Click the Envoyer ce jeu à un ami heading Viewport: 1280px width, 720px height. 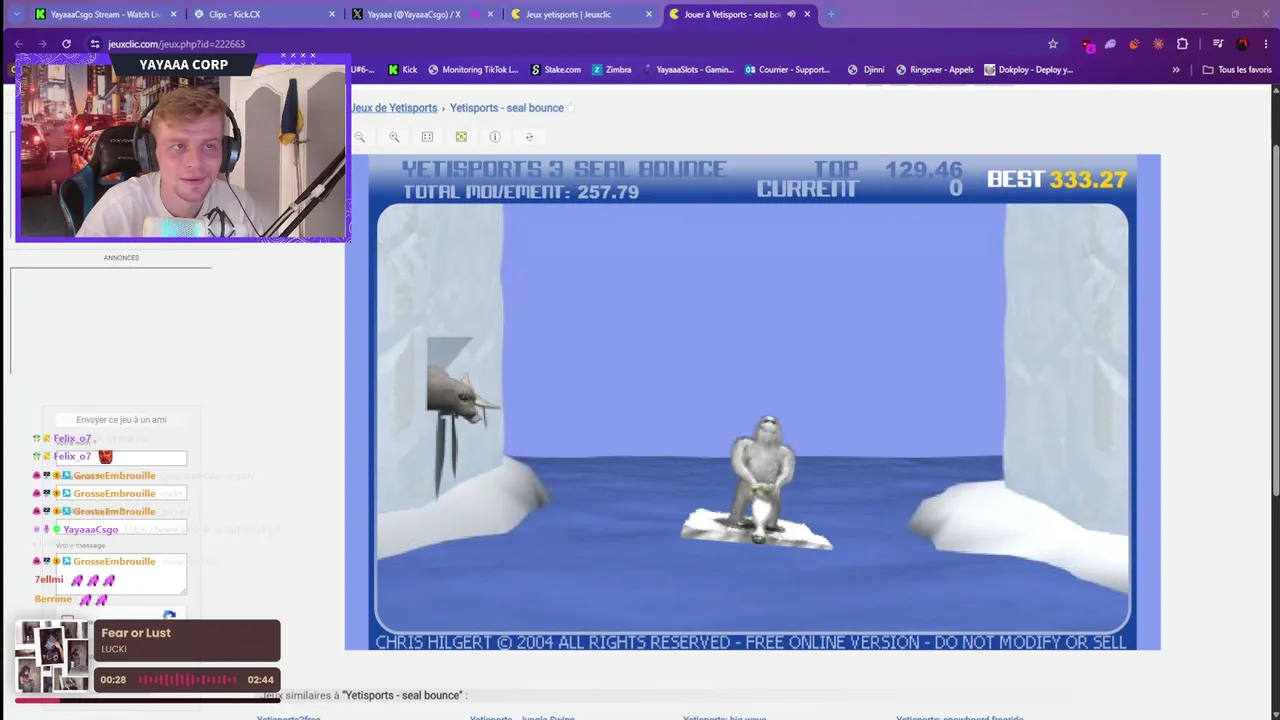pos(121,420)
